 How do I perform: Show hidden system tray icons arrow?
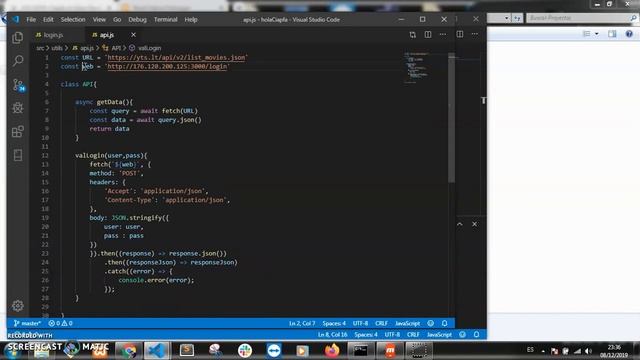coord(543,351)
